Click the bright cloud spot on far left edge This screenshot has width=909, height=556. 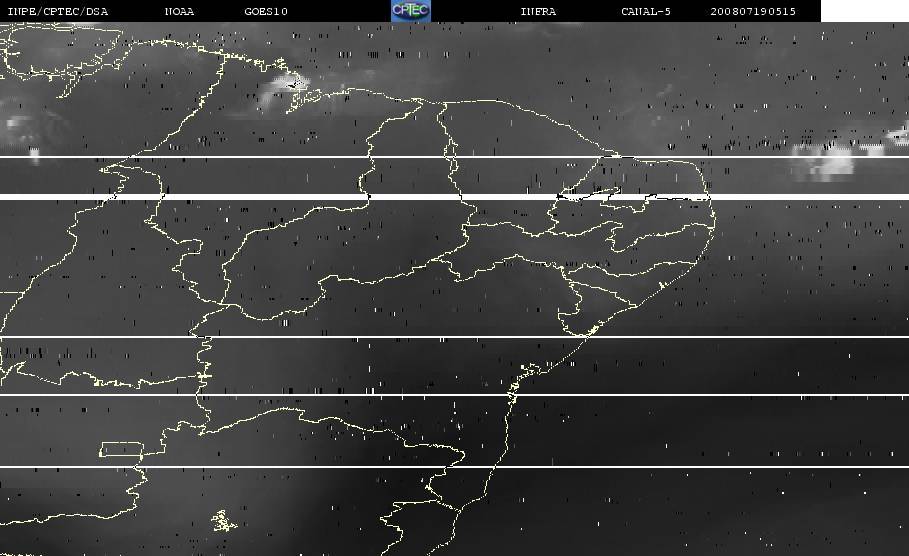click(x=18, y=126)
